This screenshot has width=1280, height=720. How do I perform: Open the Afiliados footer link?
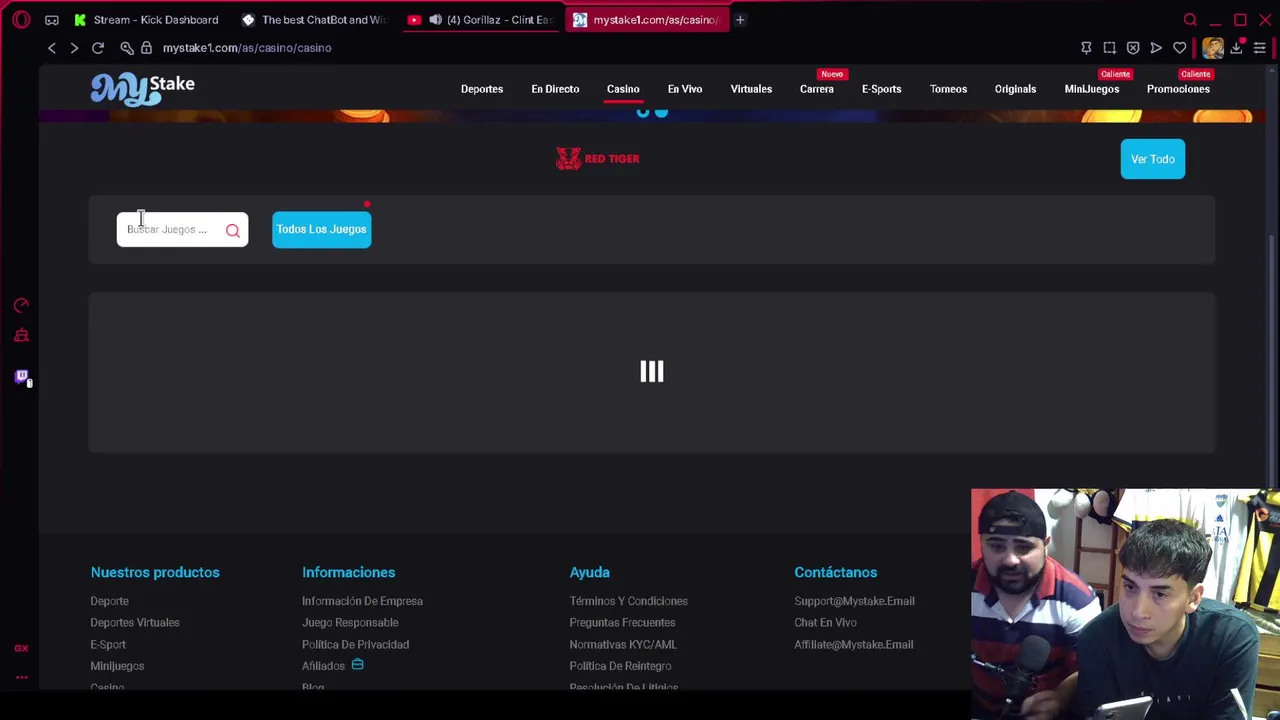tap(323, 666)
